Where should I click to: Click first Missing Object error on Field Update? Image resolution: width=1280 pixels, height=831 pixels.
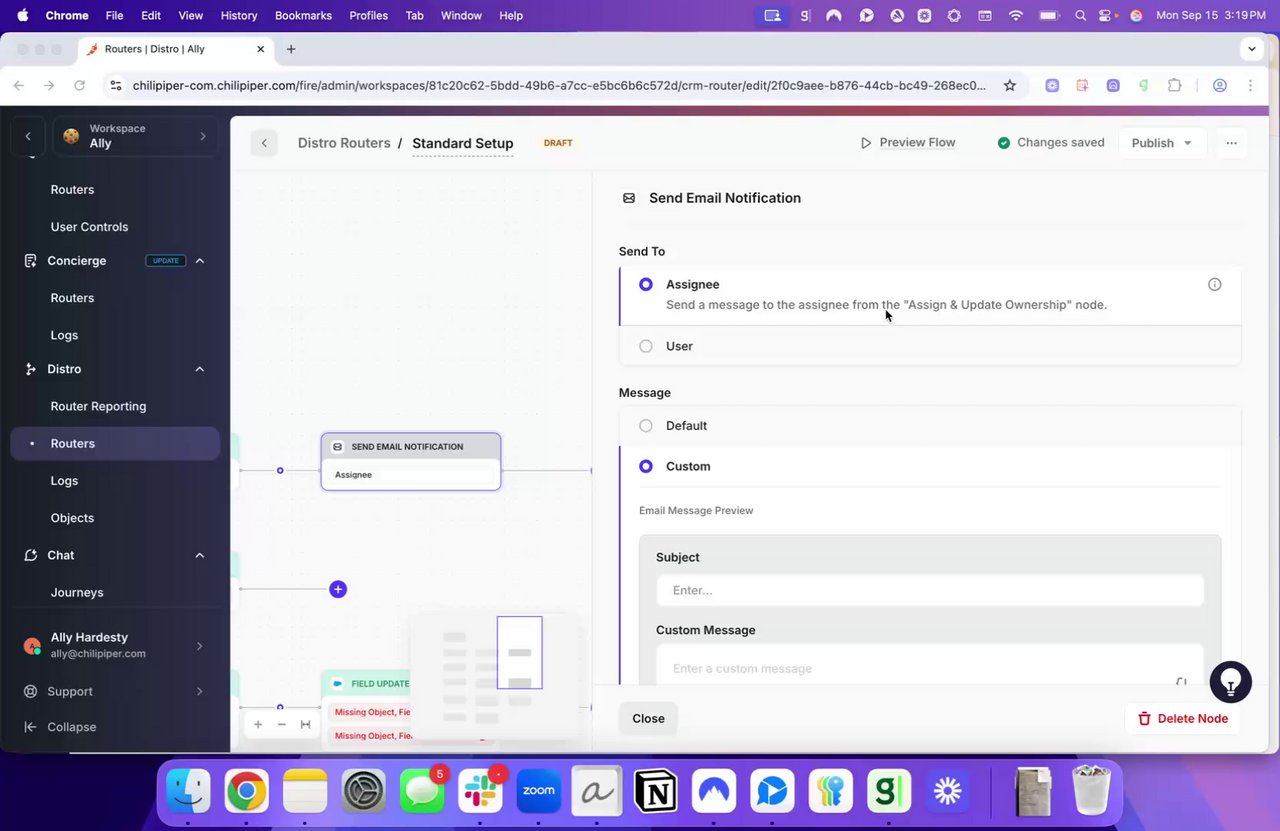(x=371, y=712)
